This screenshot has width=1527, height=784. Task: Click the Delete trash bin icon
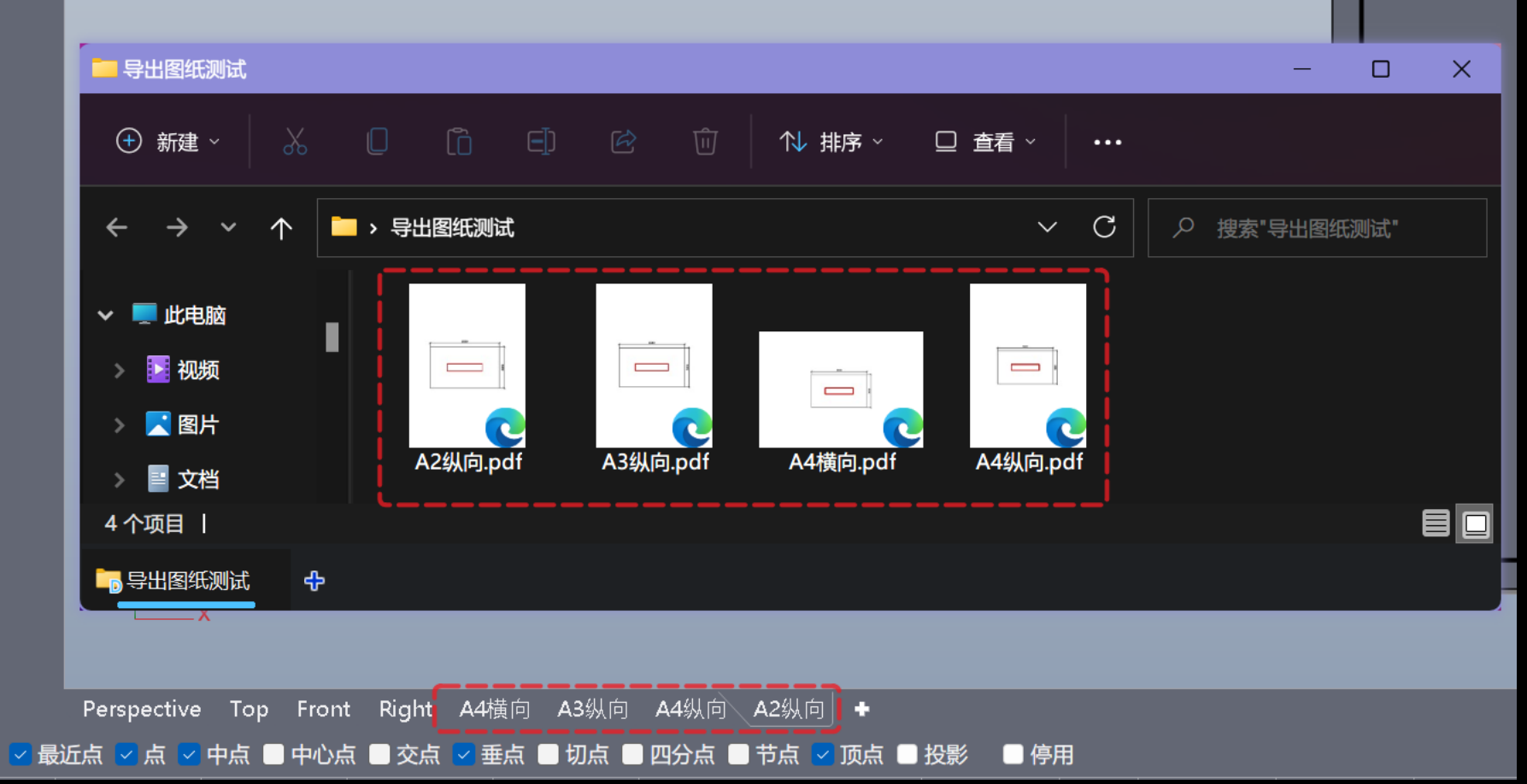(705, 142)
